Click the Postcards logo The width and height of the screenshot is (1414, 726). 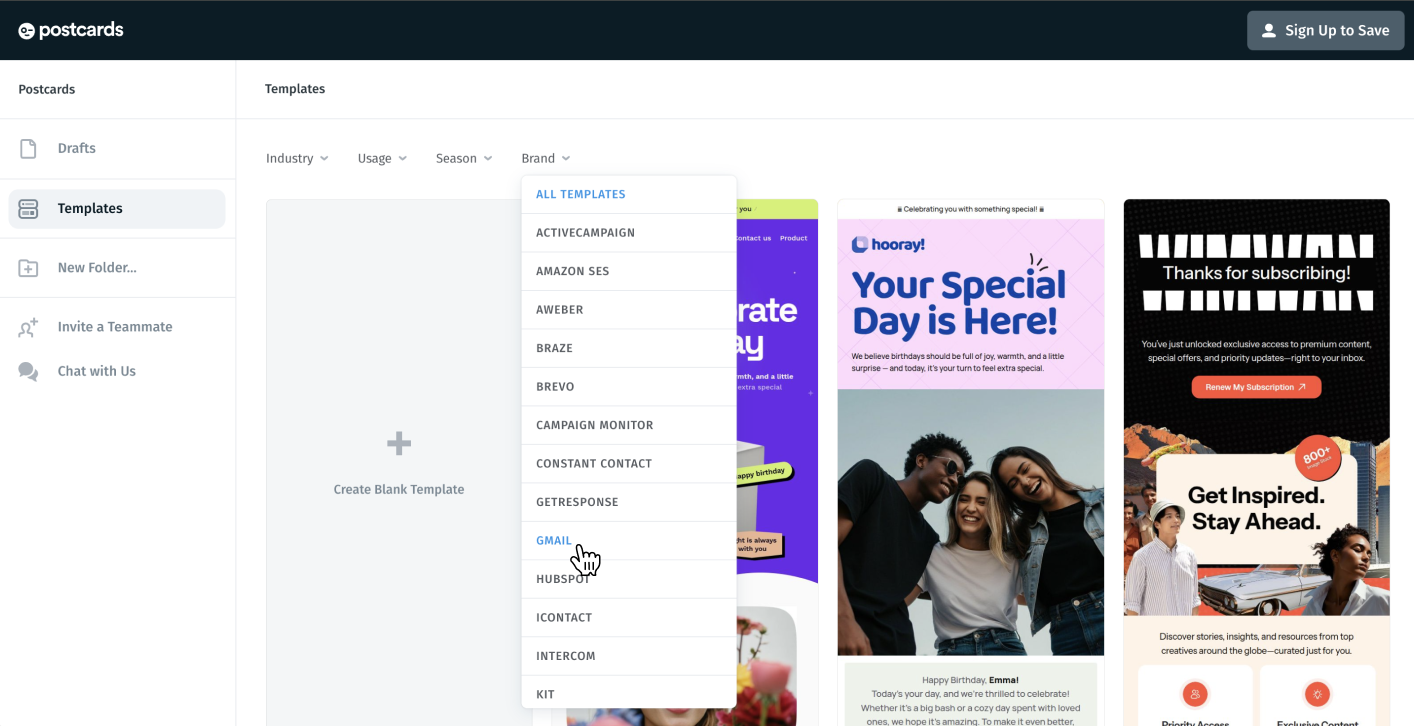point(71,30)
